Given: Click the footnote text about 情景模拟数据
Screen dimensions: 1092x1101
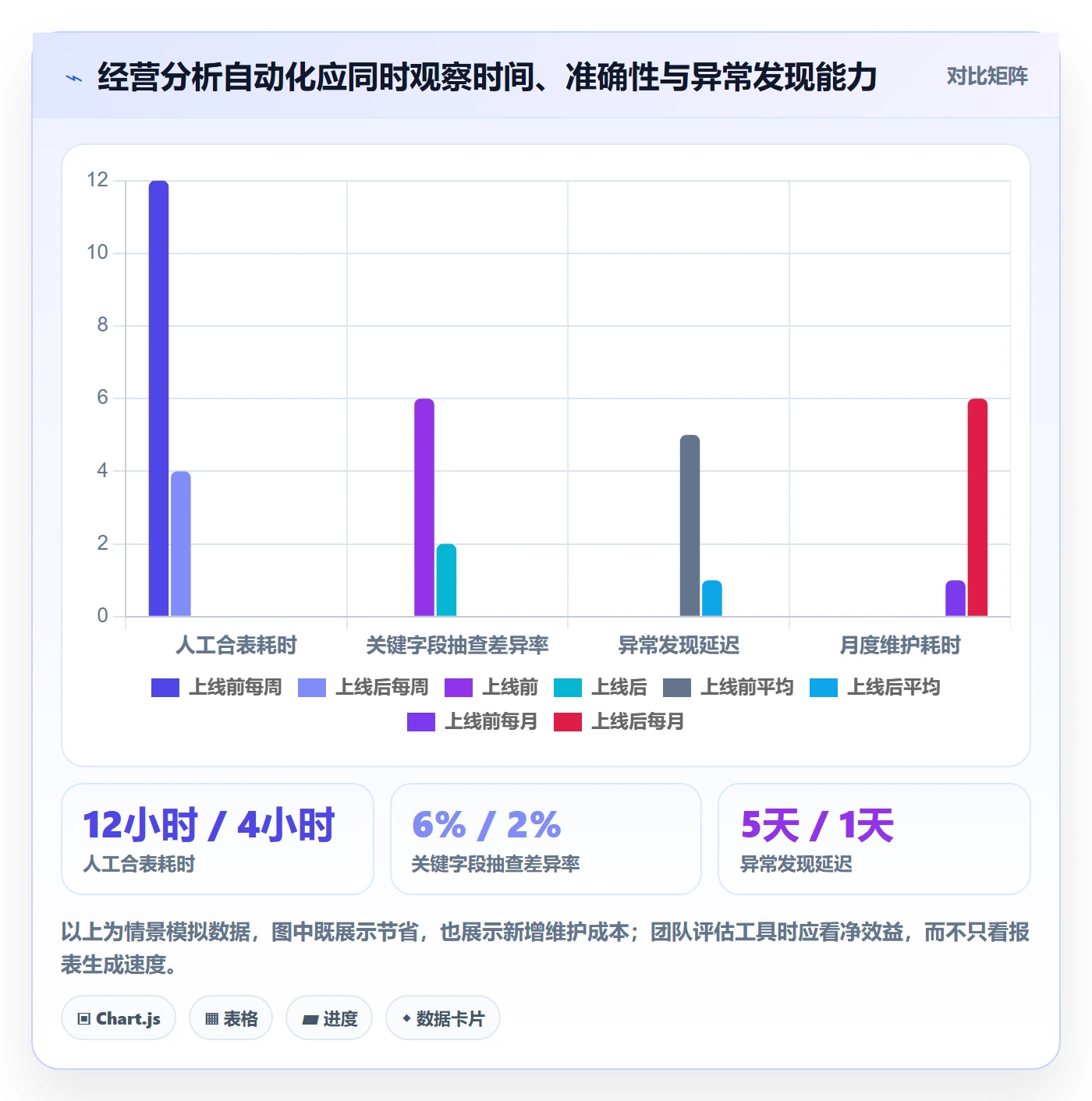Looking at the screenshot, I should click(x=545, y=948).
